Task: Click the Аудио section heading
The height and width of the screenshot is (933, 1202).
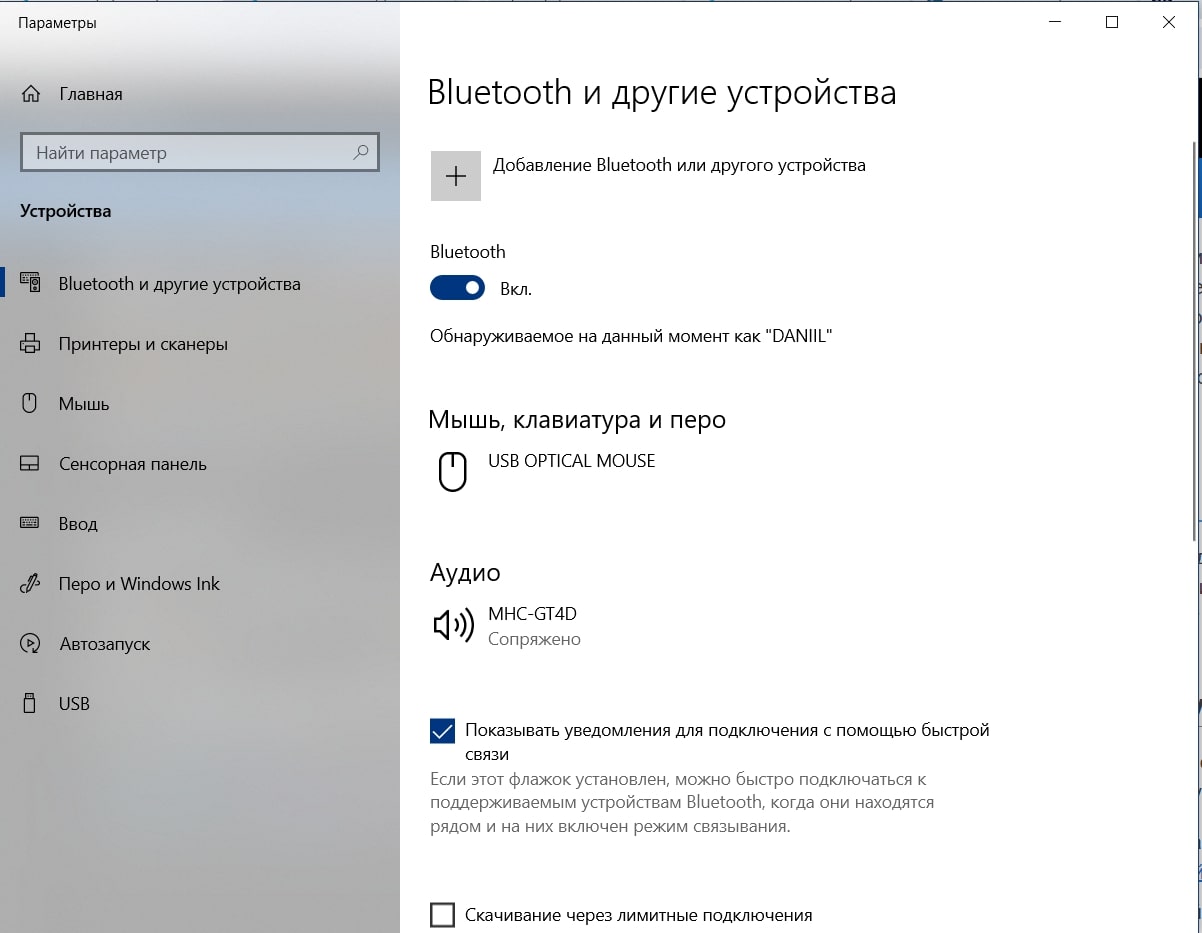Action: [465, 573]
